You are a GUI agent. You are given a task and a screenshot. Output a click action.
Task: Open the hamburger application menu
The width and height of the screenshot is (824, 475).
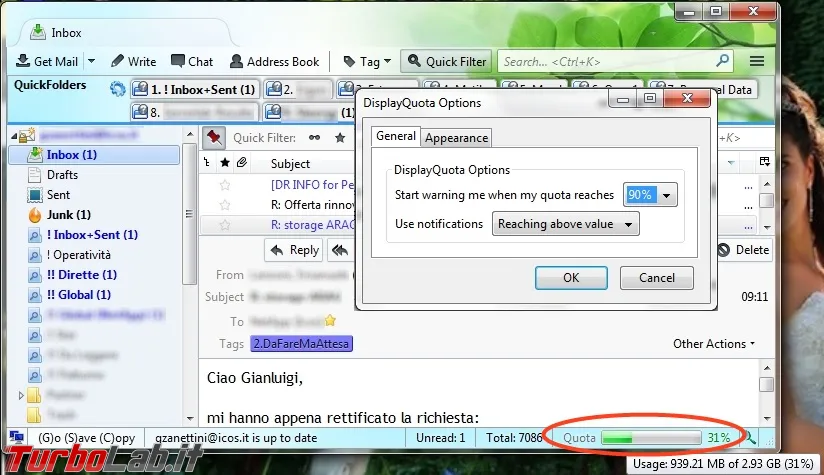pyautogui.click(x=757, y=61)
